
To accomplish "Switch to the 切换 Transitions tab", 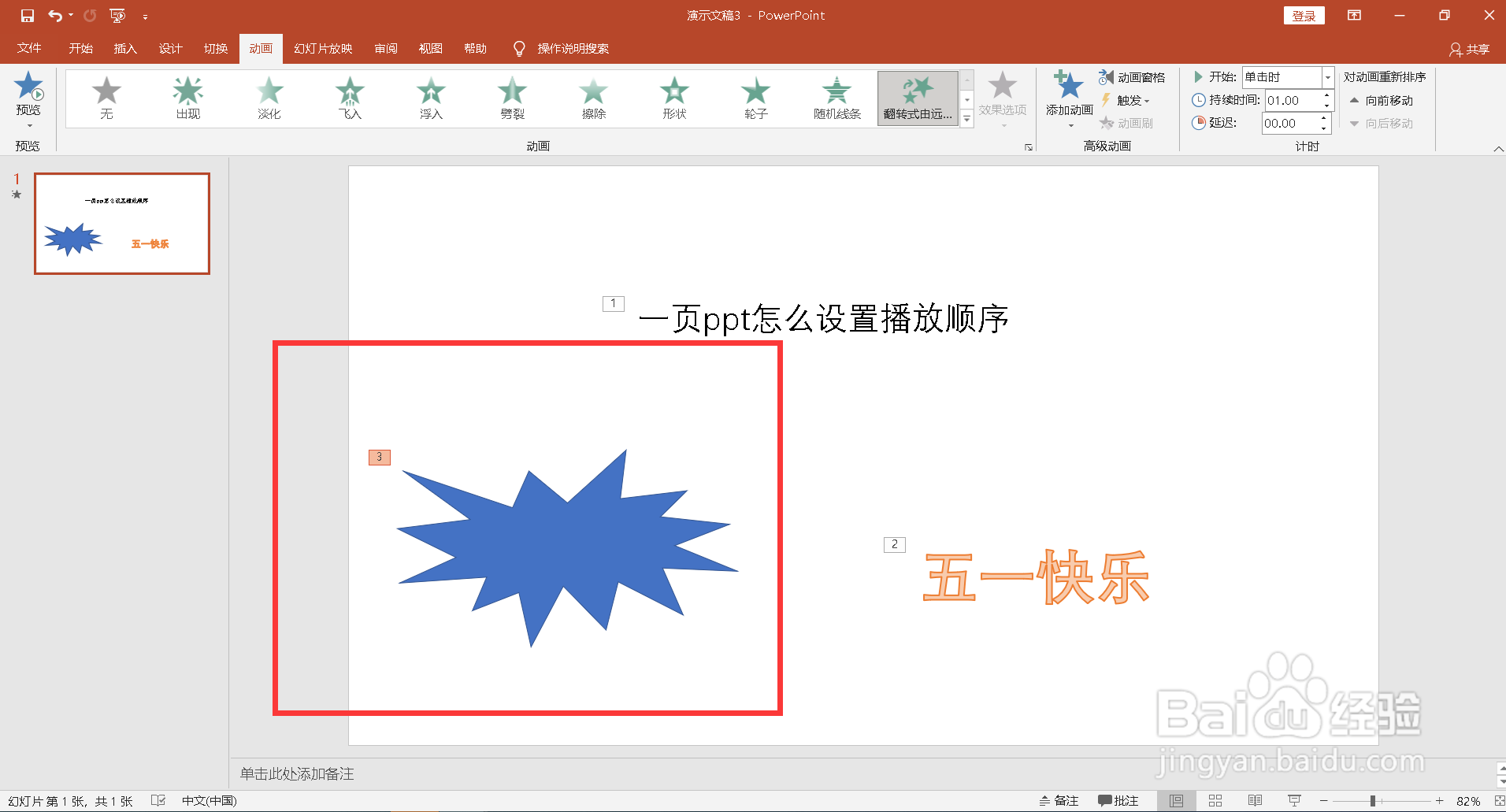I will [216, 48].
